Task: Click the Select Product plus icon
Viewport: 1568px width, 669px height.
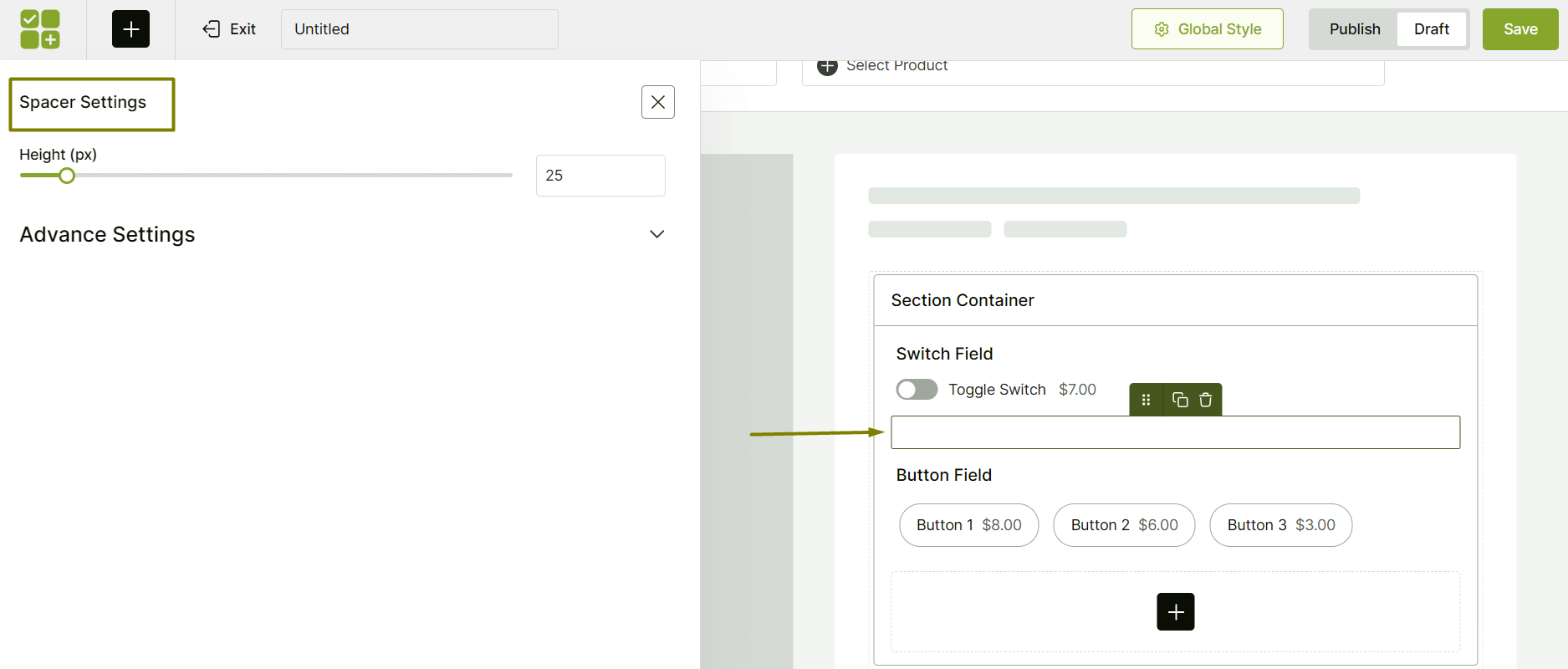Action: pyautogui.click(x=827, y=66)
